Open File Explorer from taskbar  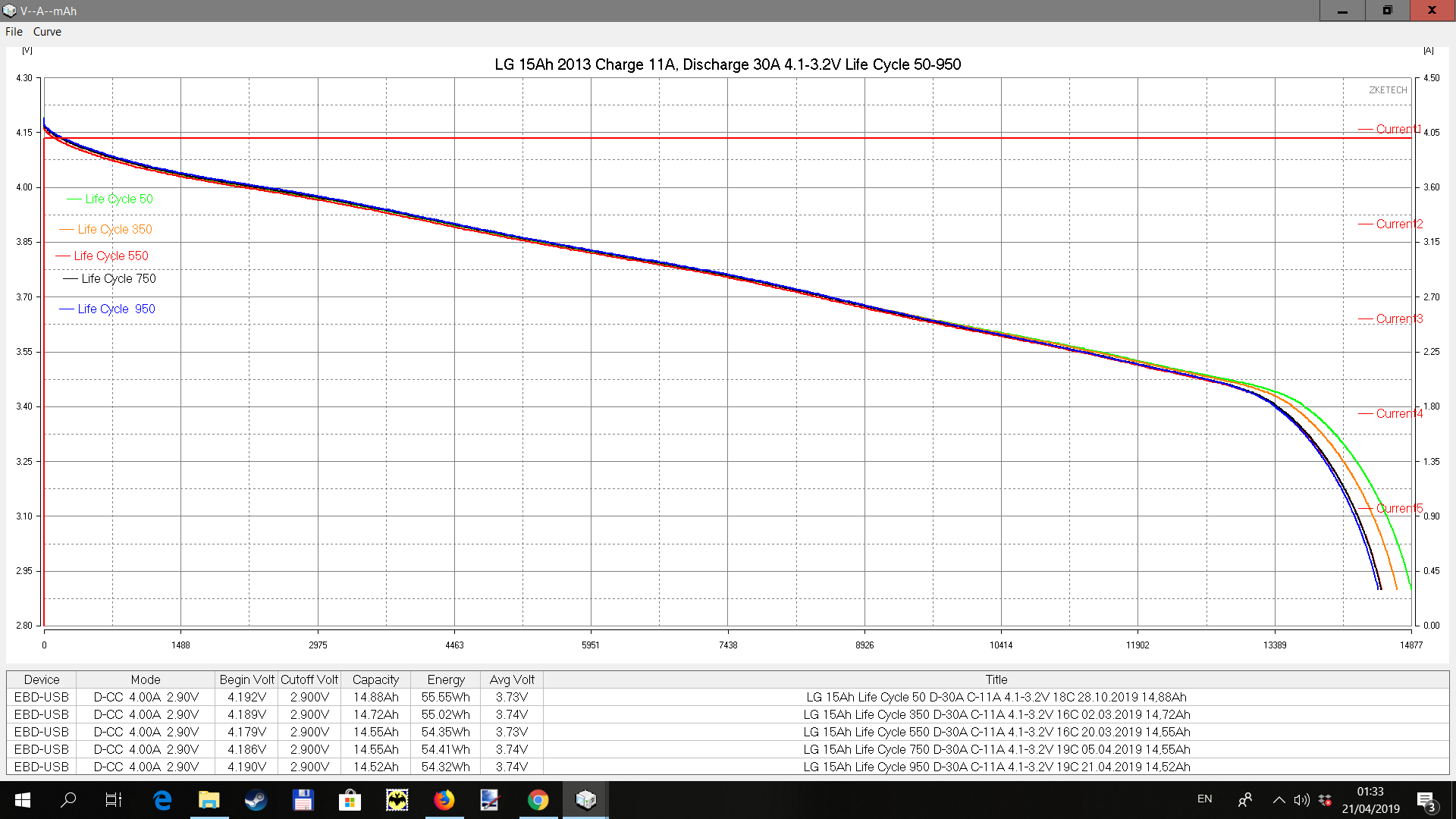click(x=209, y=799)
